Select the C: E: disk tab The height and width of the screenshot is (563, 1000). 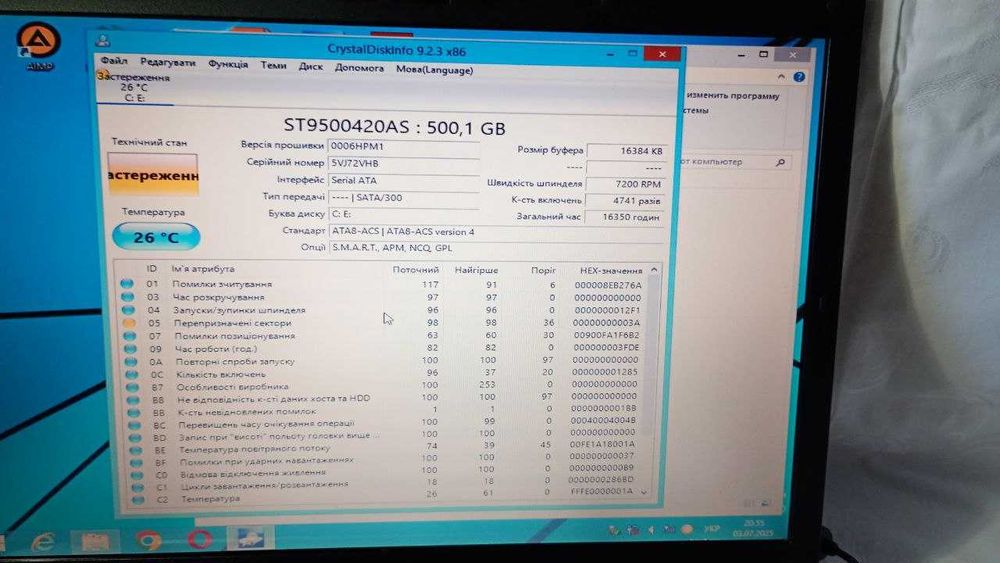tap(134, 88)
